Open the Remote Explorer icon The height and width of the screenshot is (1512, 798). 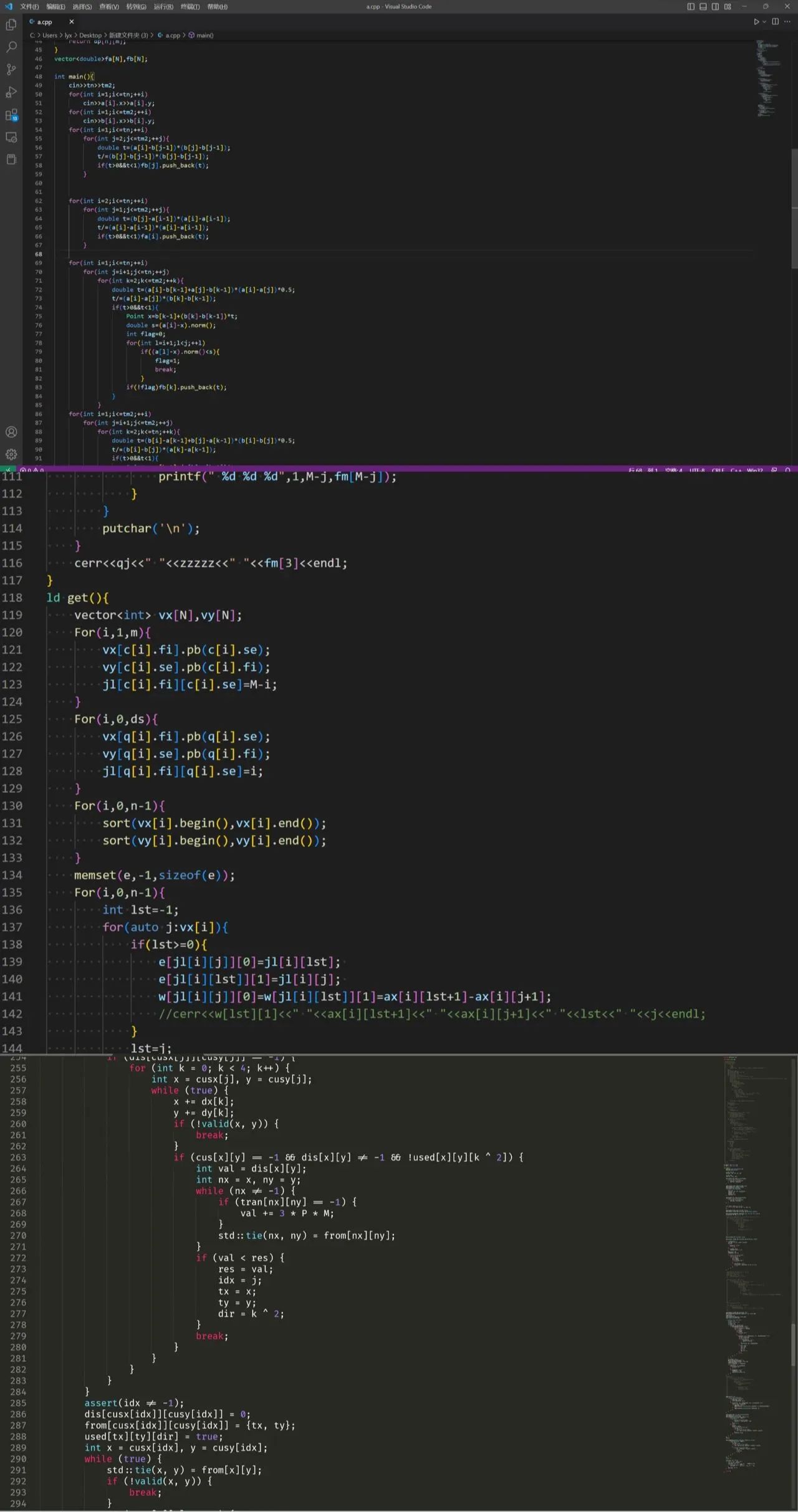pyautogui.click(x=11, y=137)
